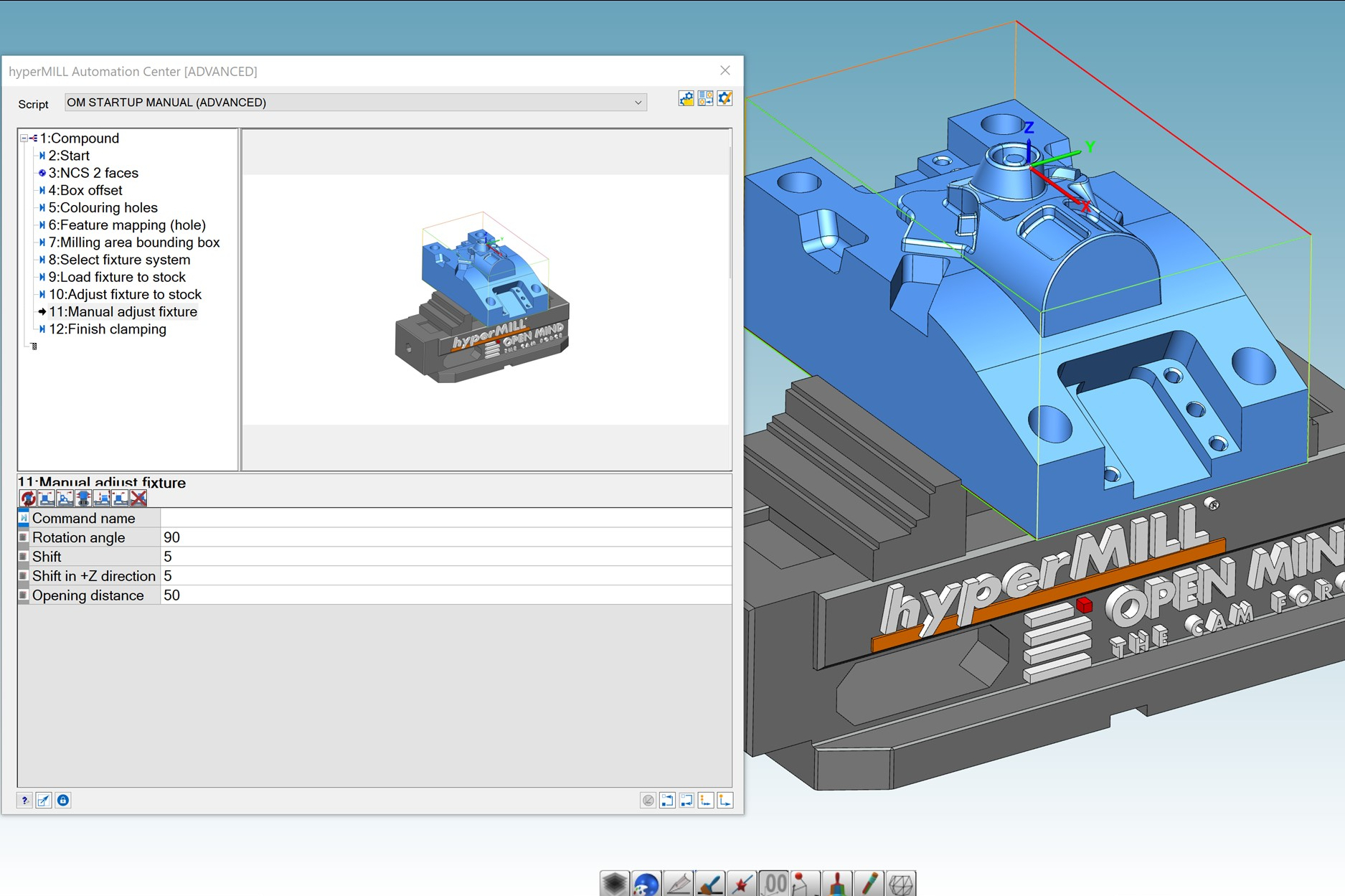The height and width of the screenshot is (896, 1345).
Task: Click the loop-back-to-top step icon
Action: (x=667, y=800)
